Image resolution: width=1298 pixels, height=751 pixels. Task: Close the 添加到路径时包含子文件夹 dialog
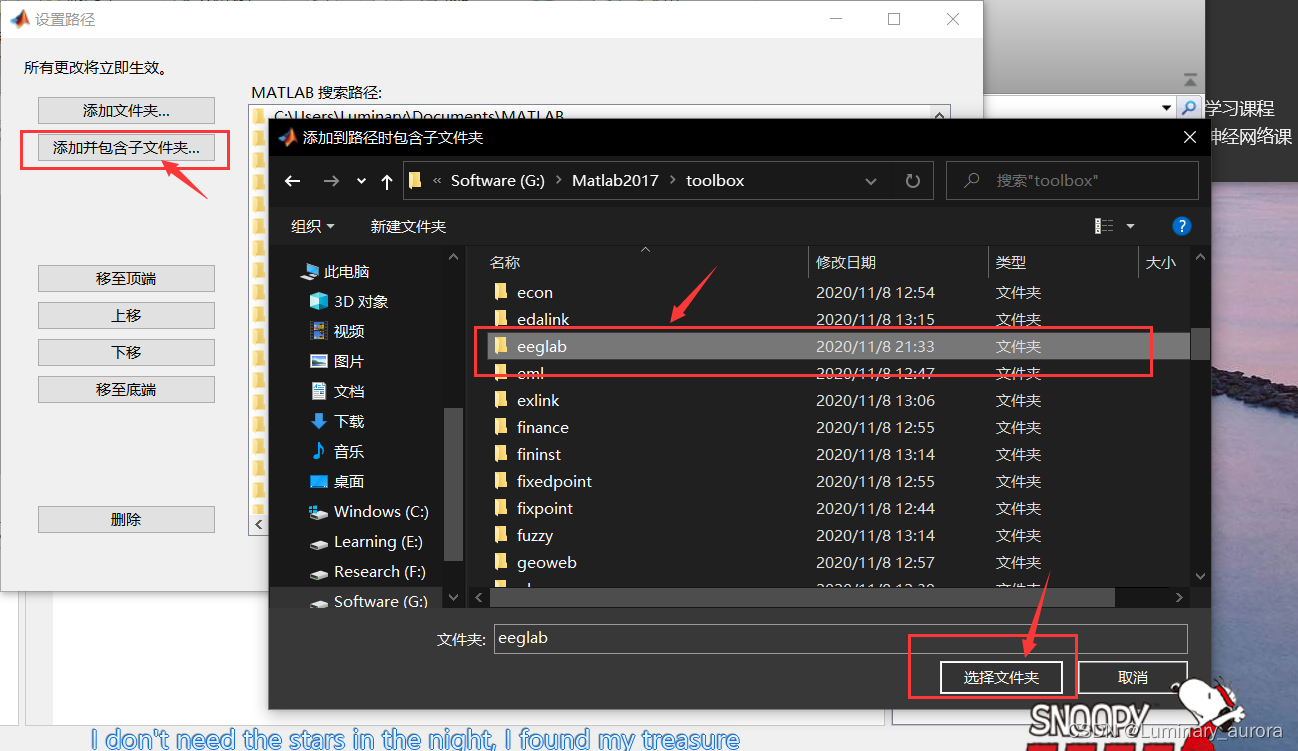coord(1189,138)
